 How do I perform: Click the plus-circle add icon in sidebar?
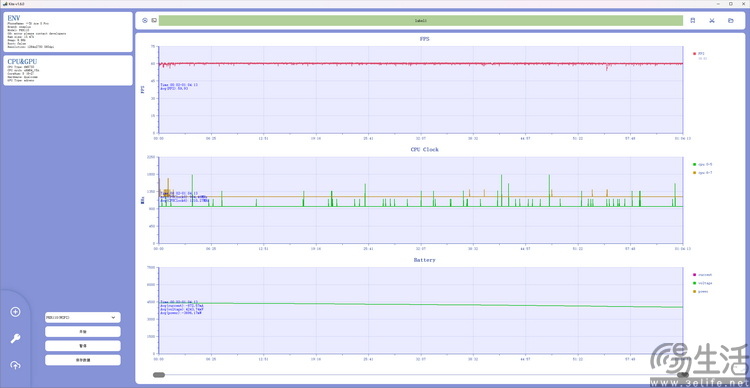[x=15, y=312]
